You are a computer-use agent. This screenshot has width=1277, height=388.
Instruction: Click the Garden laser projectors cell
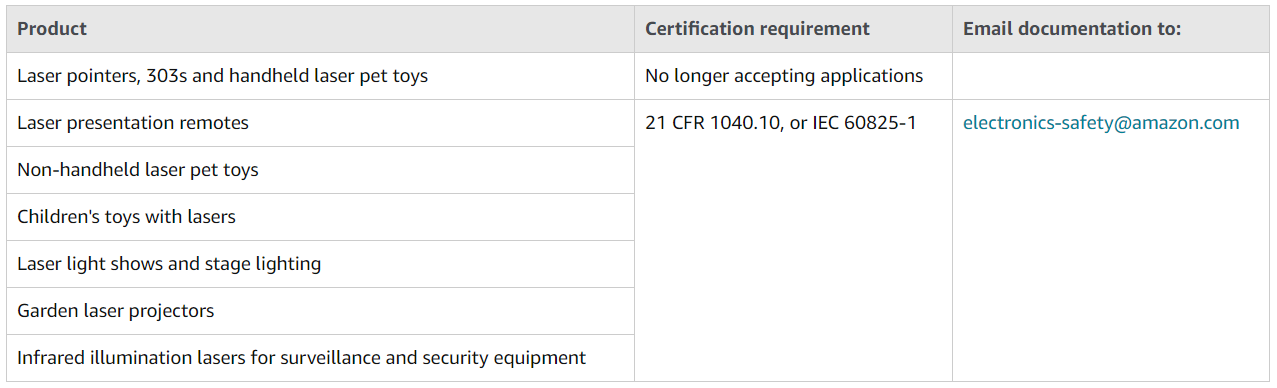pyautogui.click(x=320, y=311)
